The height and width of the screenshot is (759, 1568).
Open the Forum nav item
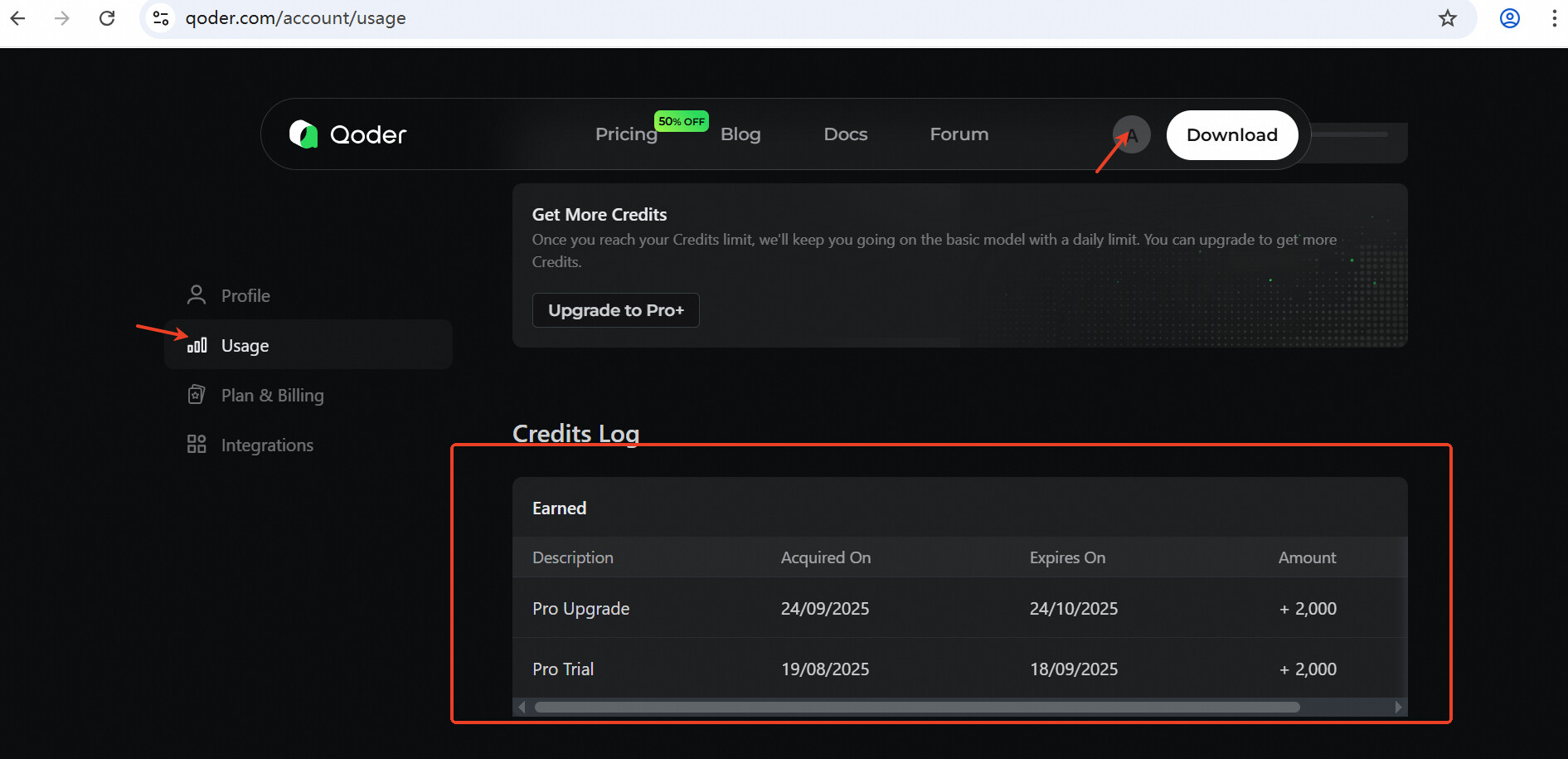(x=959, y=134)
